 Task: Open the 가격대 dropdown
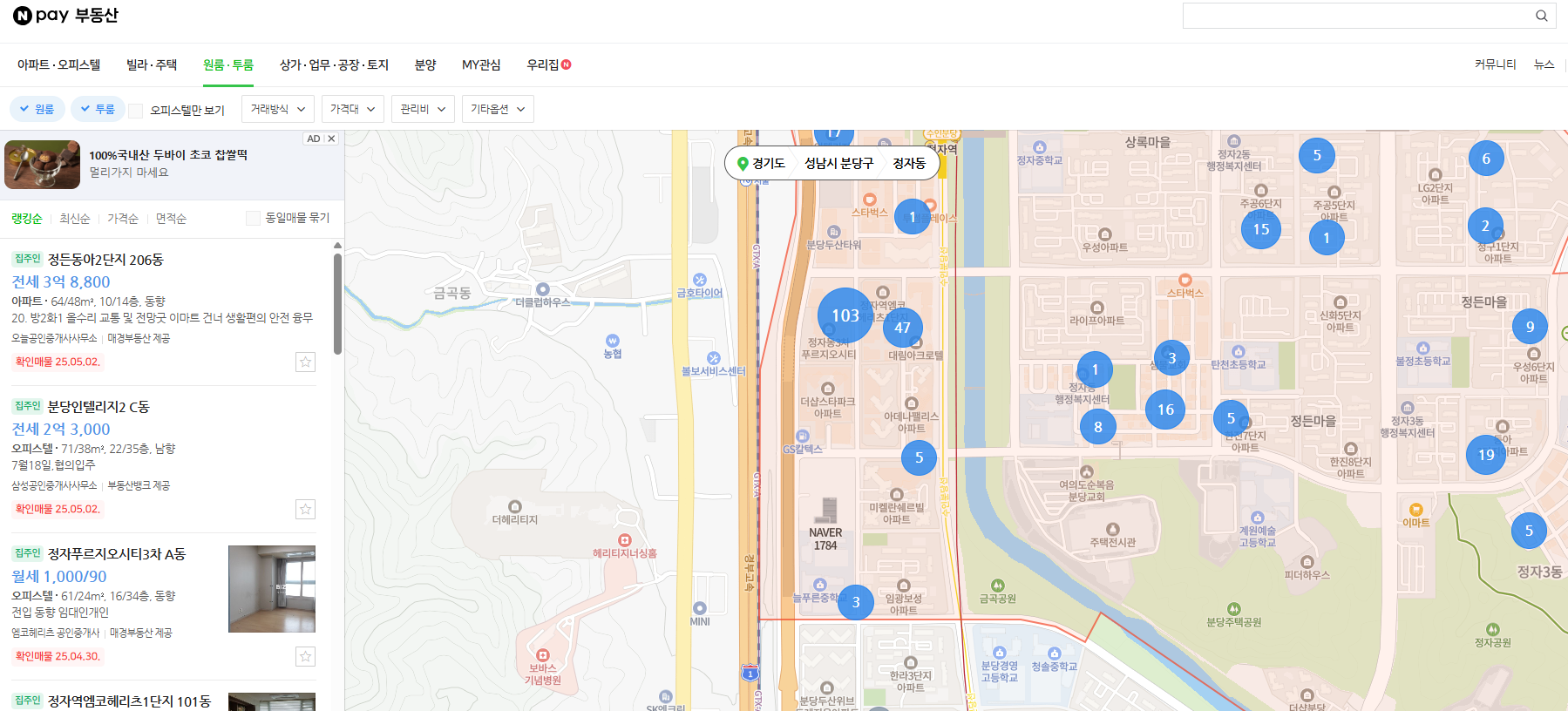pos(352,109)
